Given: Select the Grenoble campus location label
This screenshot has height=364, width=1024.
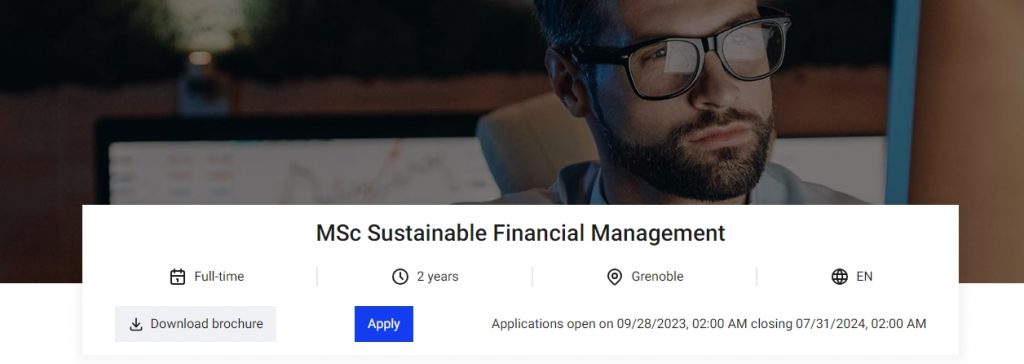Looking at the screenshot, I should click(x=657, y=277).
